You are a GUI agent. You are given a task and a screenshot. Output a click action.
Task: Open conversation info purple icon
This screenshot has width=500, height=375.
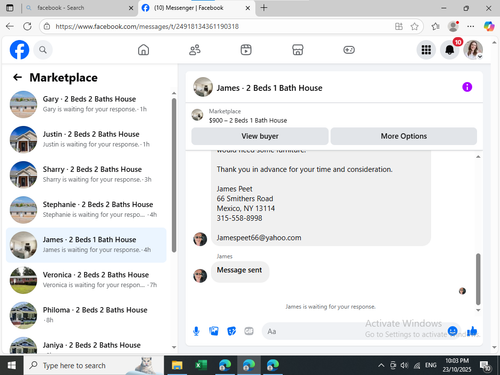pos(467,87)
